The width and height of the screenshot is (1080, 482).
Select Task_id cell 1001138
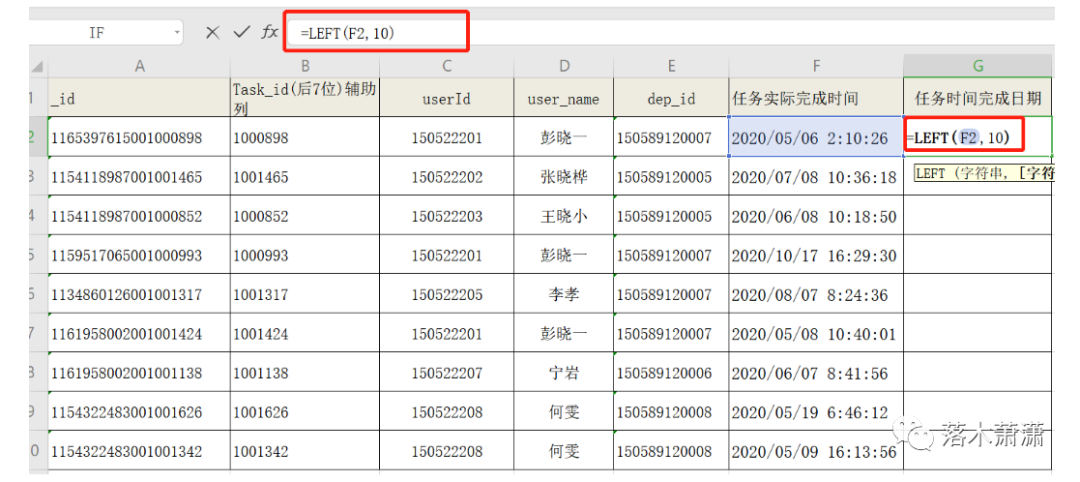point(305,373)
